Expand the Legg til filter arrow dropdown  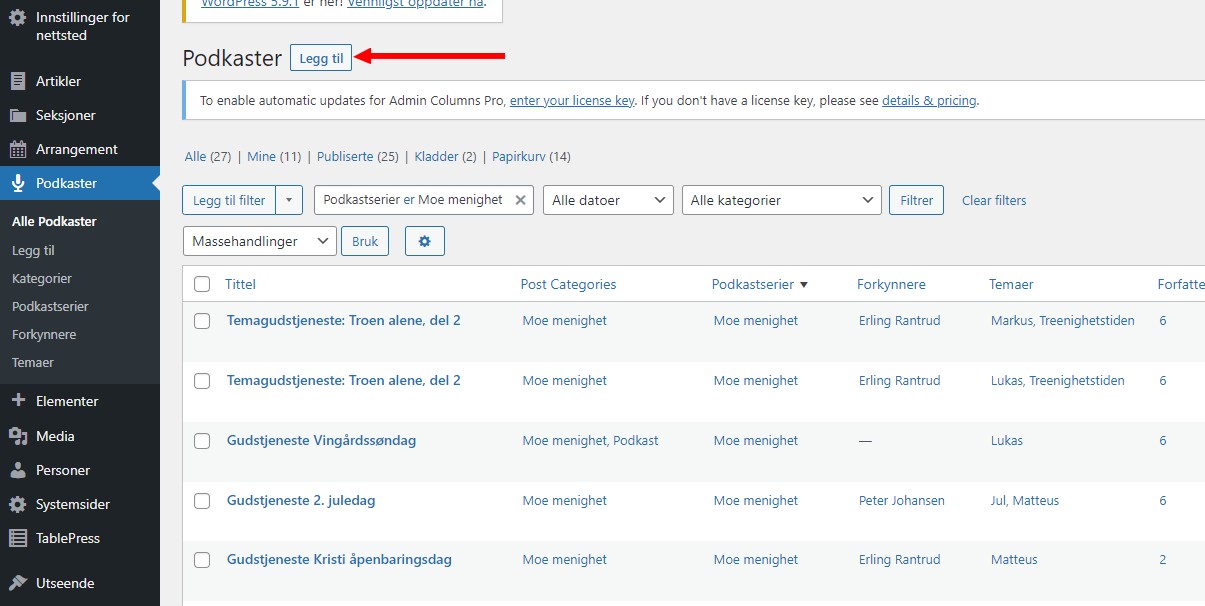coord(288,200)
